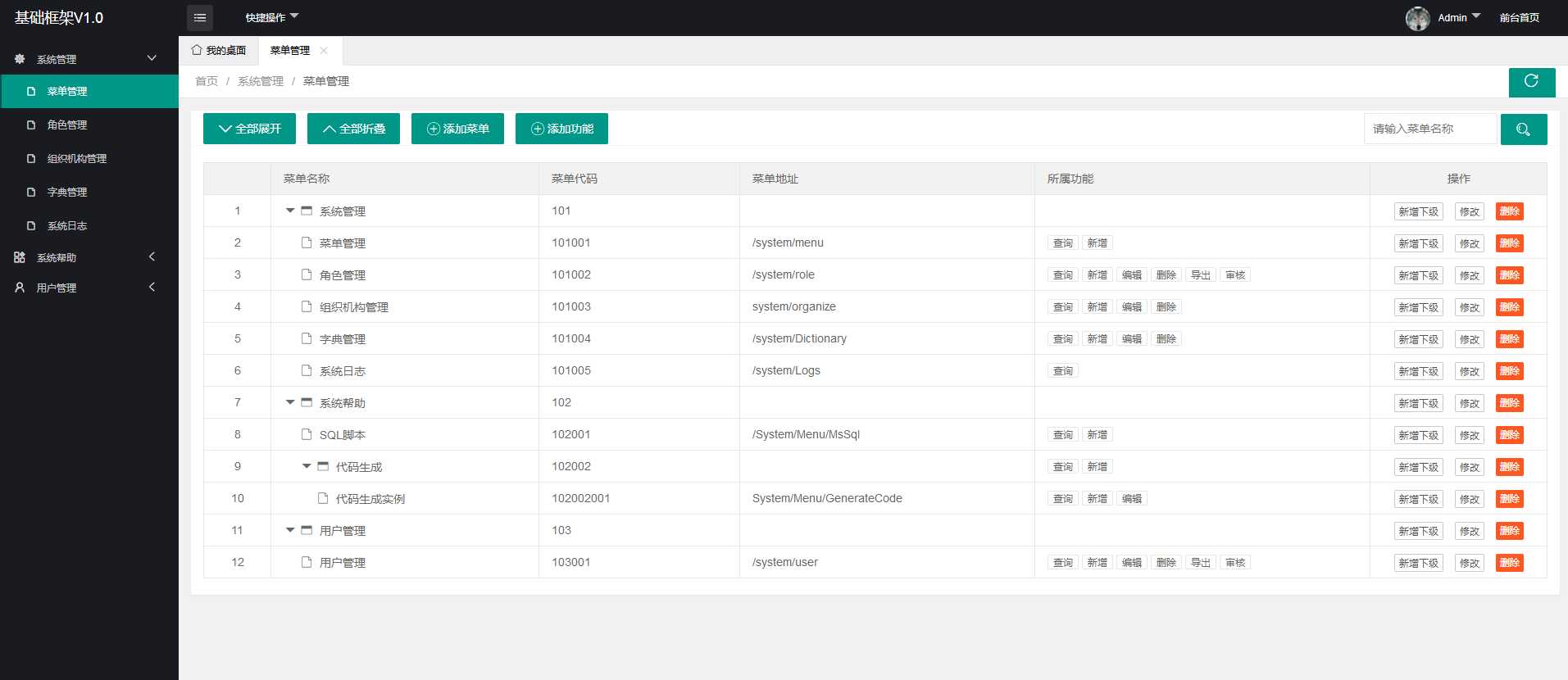Click 基础框架V1.0 logo title
This screenshot has width=1568, height=680.
(59, 18)
